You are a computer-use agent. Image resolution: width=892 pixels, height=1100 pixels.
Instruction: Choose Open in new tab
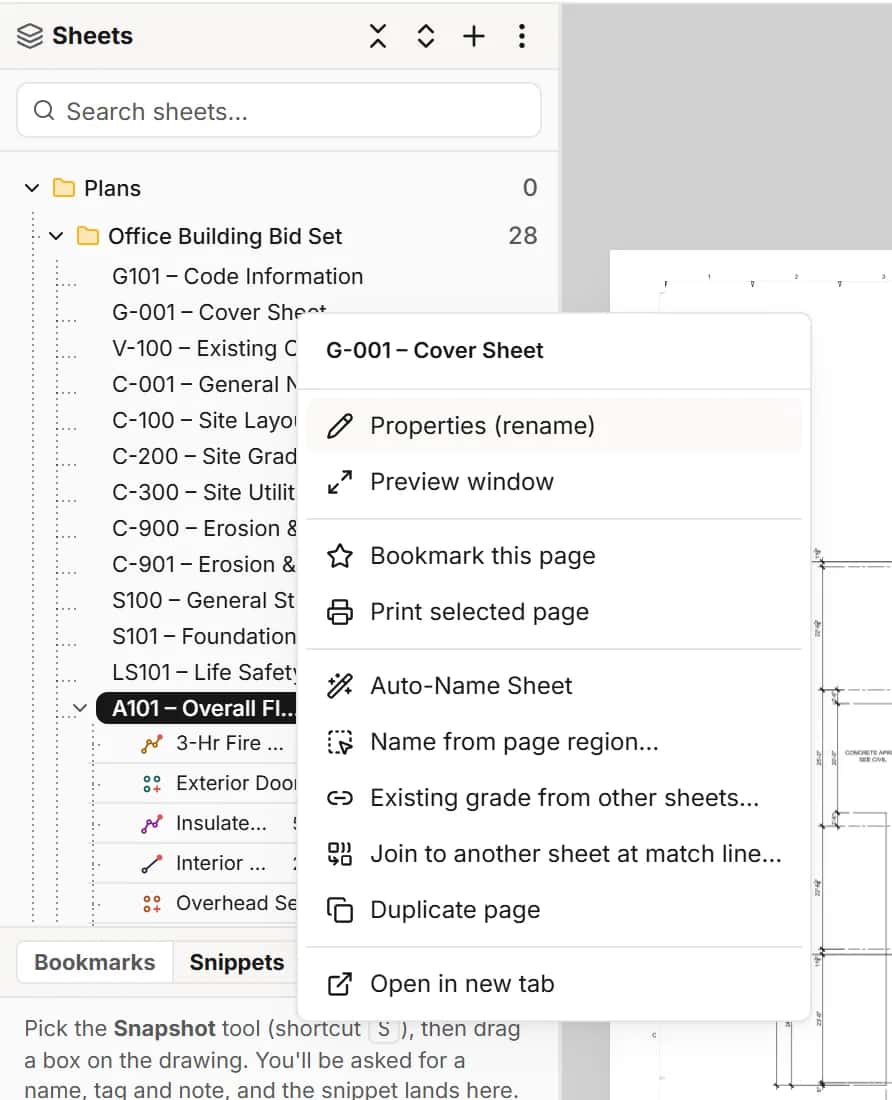pos(554,984)
